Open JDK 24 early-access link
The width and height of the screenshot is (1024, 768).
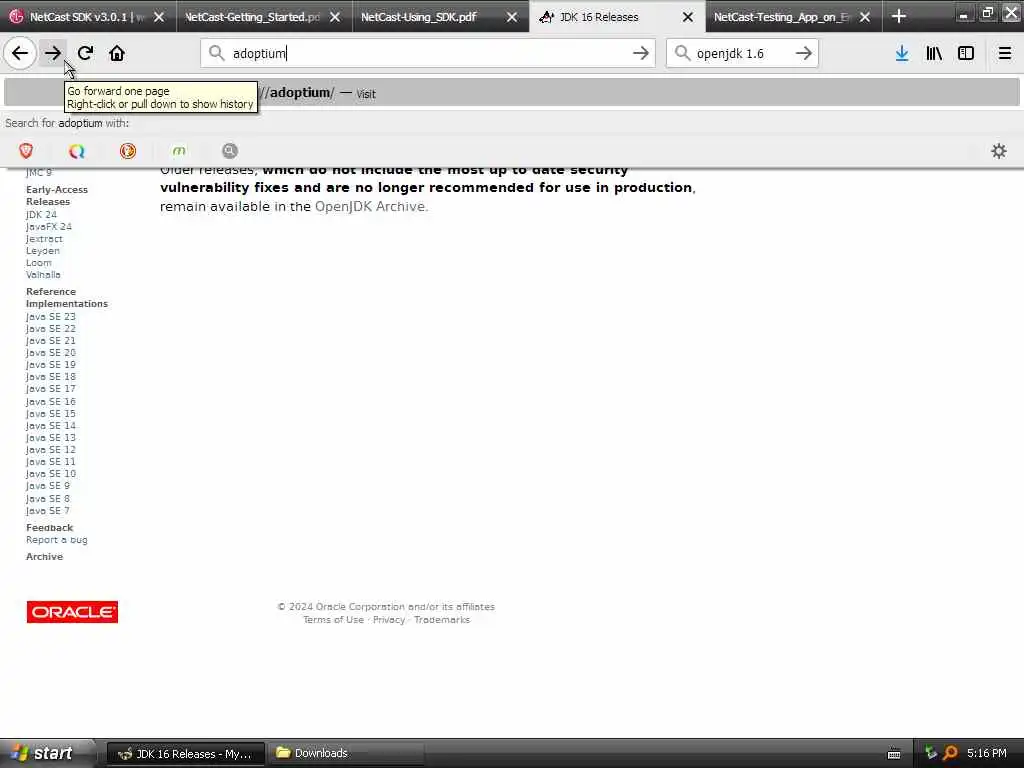[x=41, y=214]
